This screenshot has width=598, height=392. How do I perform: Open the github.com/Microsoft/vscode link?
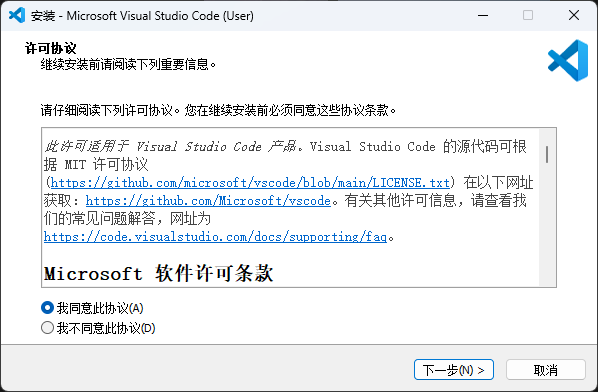coord(208,201)
